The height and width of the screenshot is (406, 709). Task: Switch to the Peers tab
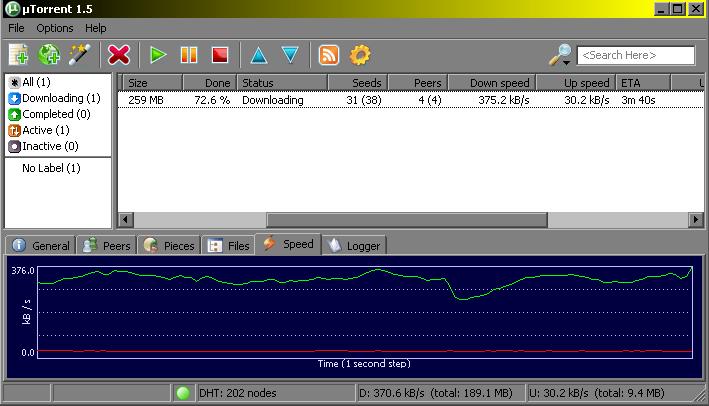click(x=107, y=245)
